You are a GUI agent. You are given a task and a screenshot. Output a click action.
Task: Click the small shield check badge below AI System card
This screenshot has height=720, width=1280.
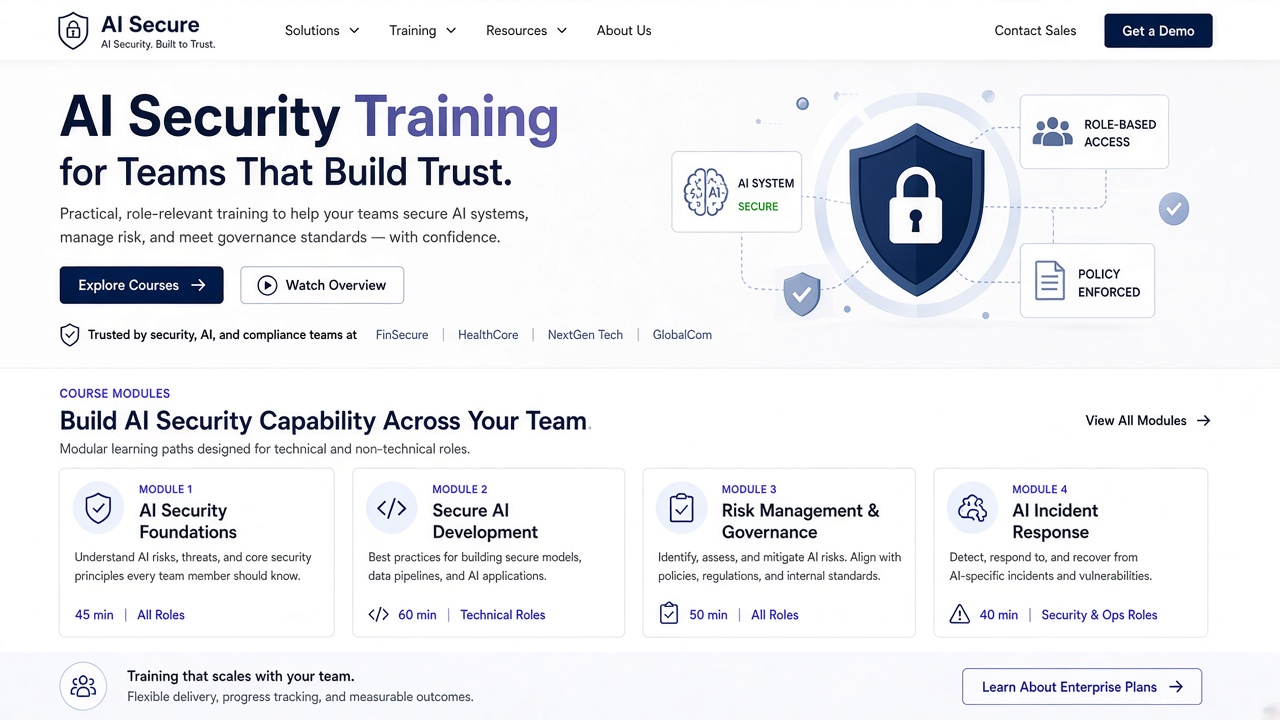[x=801, y=294]
